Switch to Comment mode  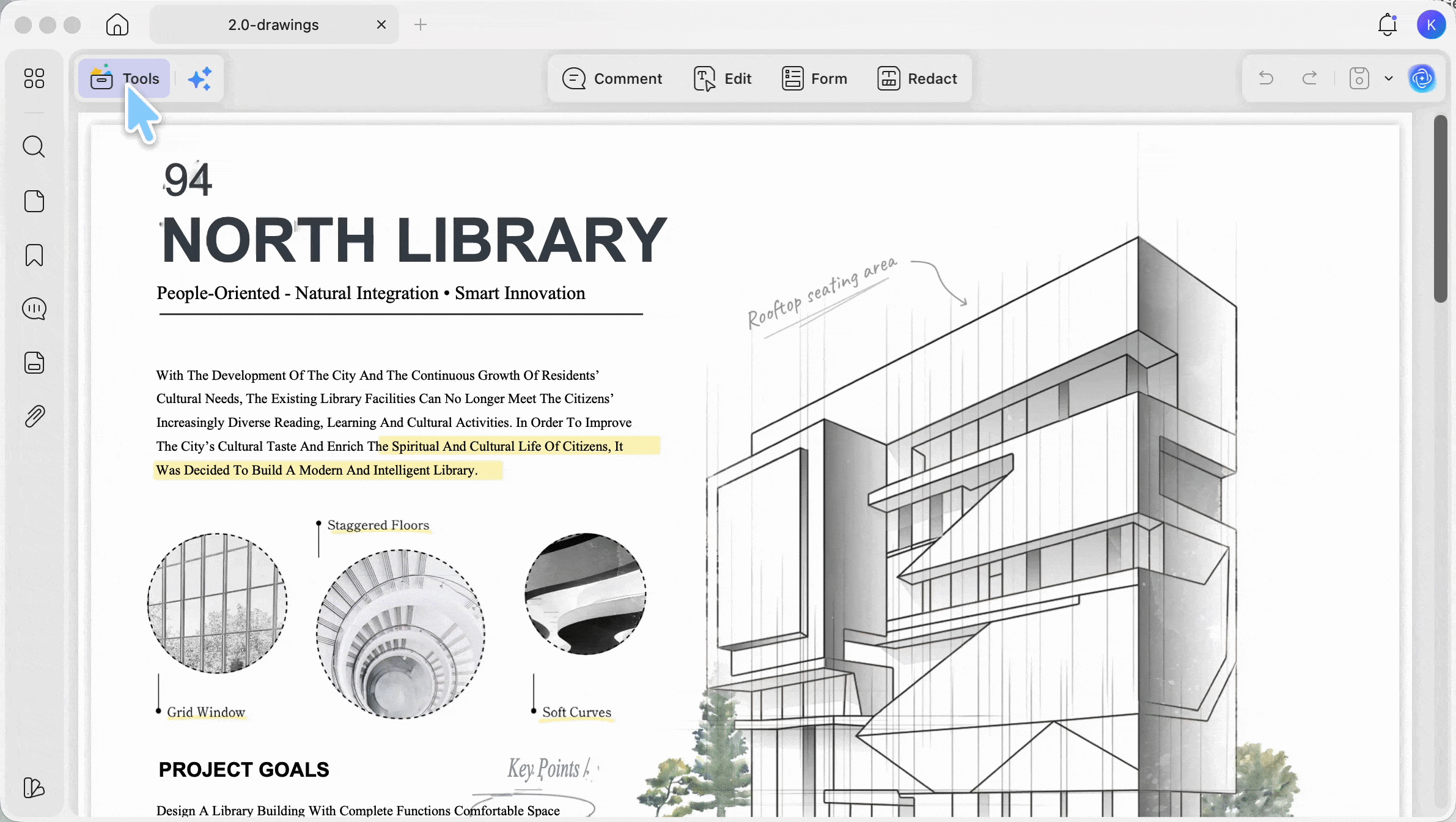pyautogui.click(x=612, y=79)
